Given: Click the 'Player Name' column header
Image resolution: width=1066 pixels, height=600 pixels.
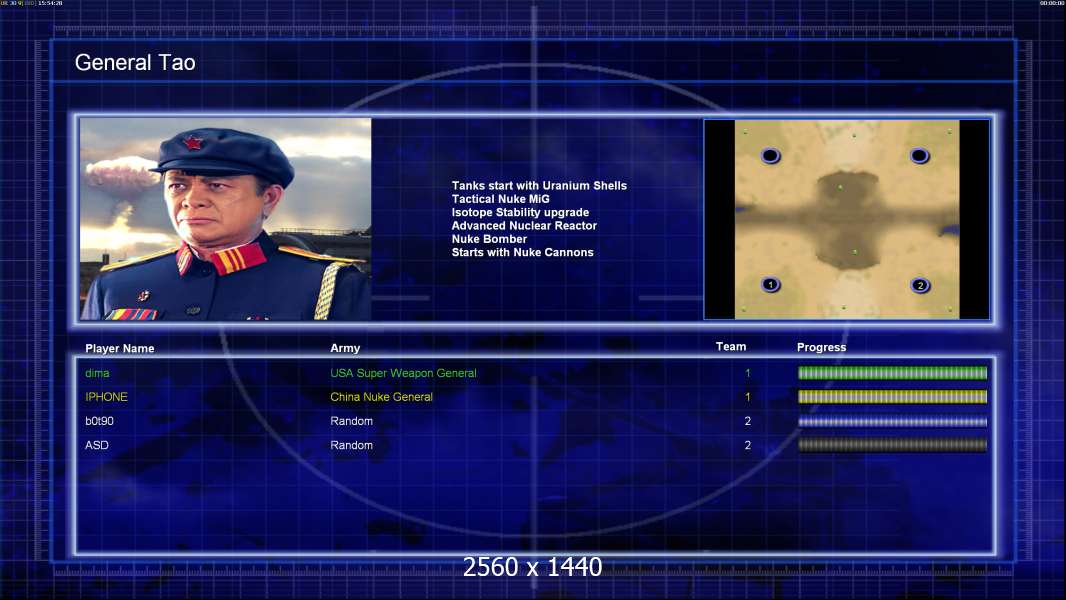Looking at the screenshot, I should coord(120,348).
